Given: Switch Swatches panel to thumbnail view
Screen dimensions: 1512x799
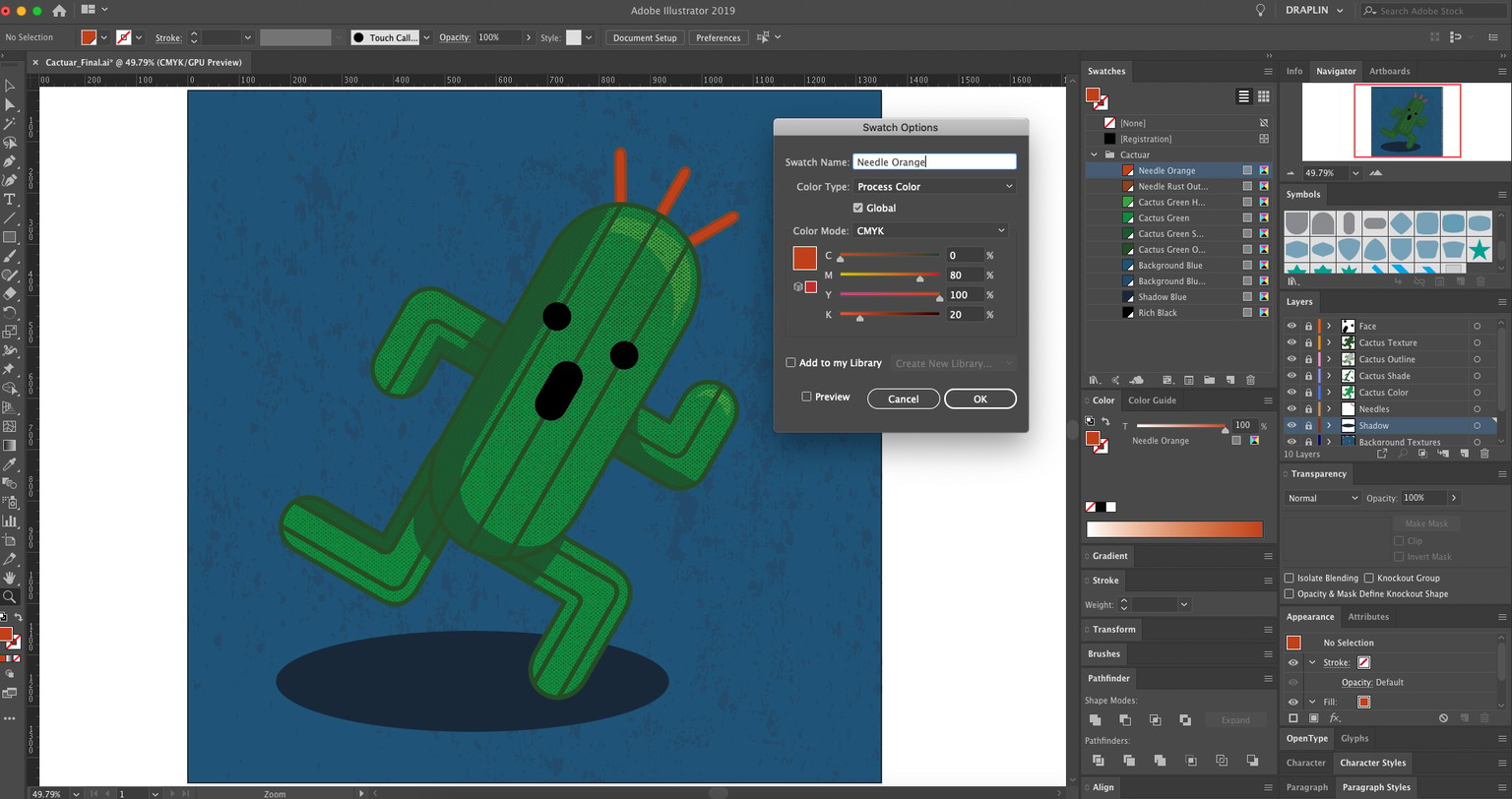Looking at the screenshot, I should coord(1263,95).
